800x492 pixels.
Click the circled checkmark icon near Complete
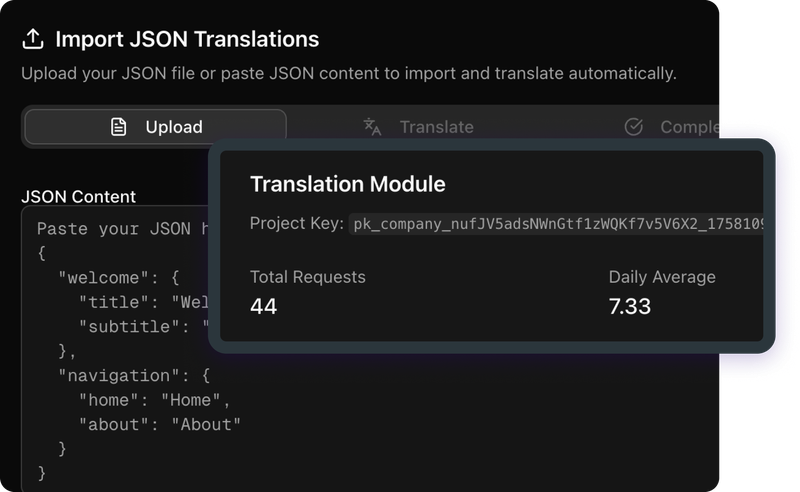(633, 127)
